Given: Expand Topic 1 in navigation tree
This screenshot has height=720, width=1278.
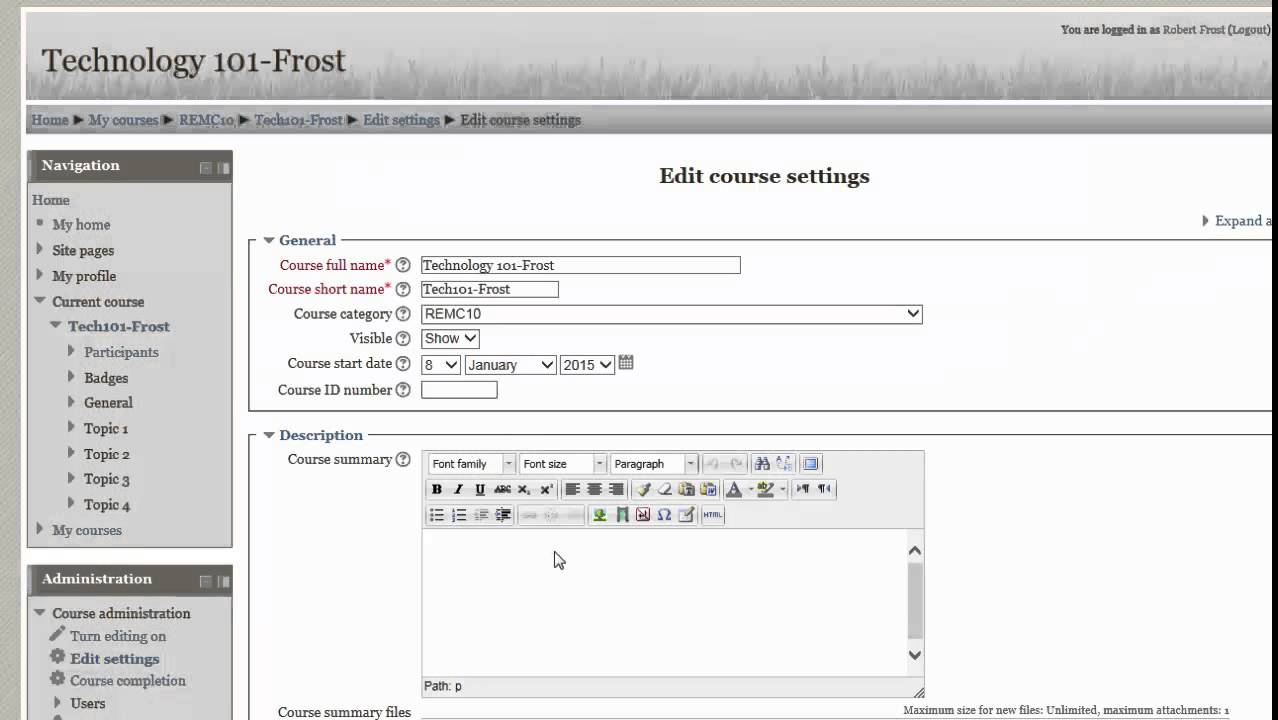Looking at the screenshot, I should pyautogui.click(x=71, y=427).
